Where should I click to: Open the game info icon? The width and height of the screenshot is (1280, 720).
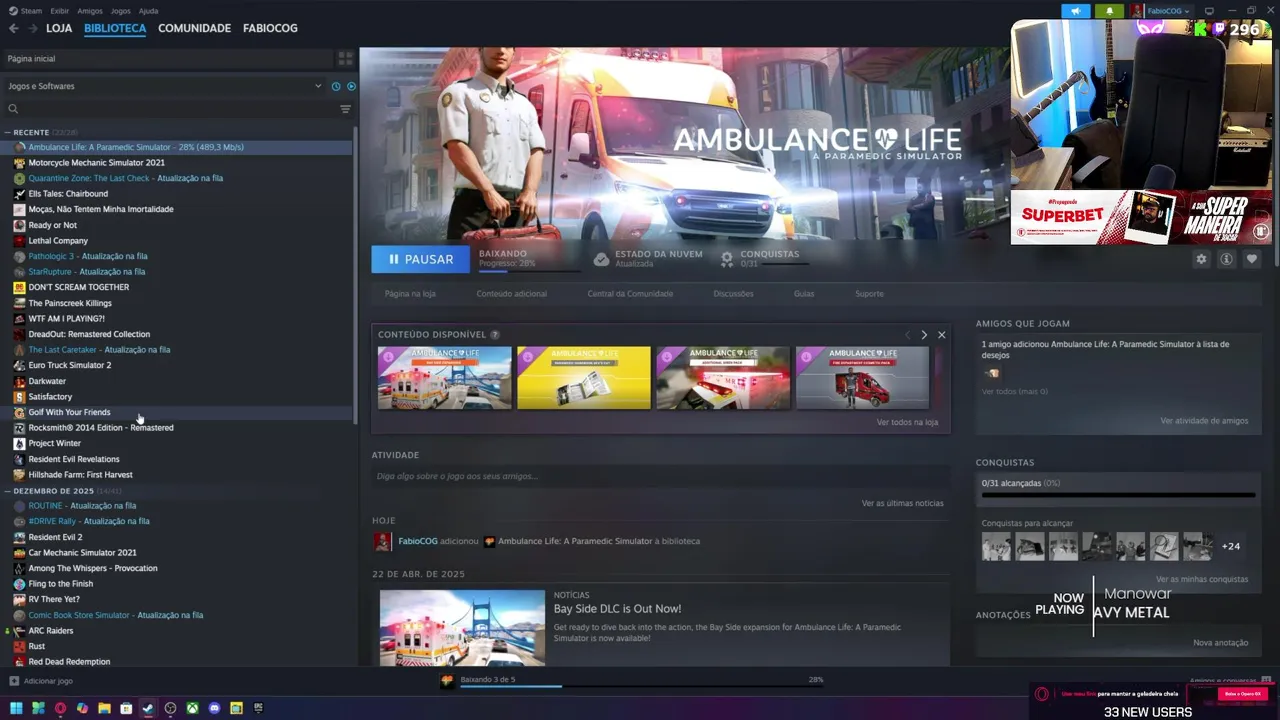coord(1226,259)
